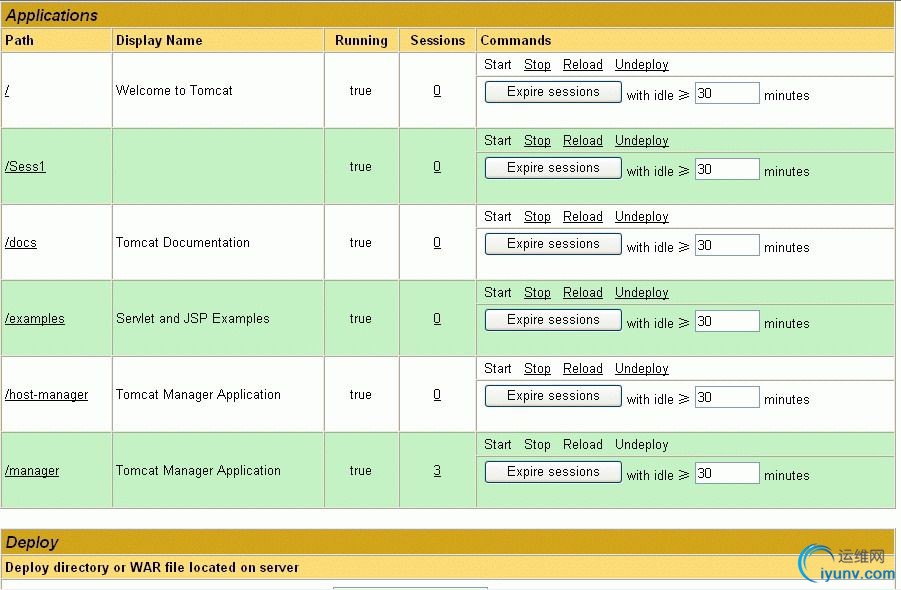View the sessions count for /examples
901x590 pixels.
(437, 318)
